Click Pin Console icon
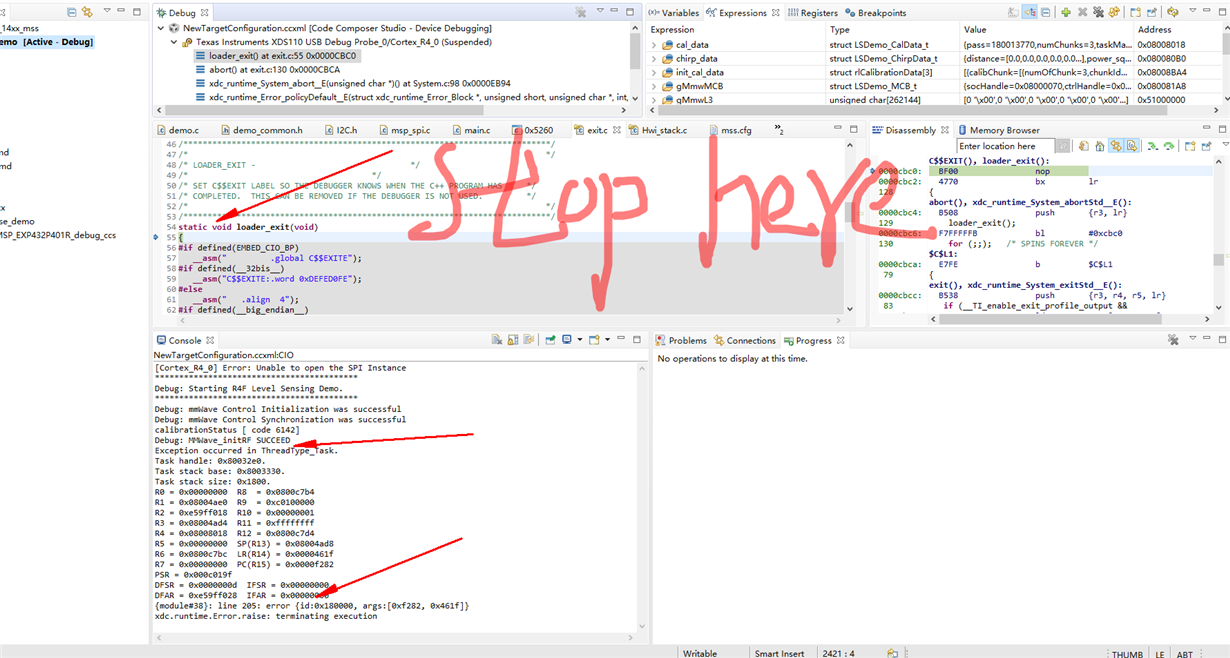This screenshot has width=1230, height=658. (x=550, y=340)
